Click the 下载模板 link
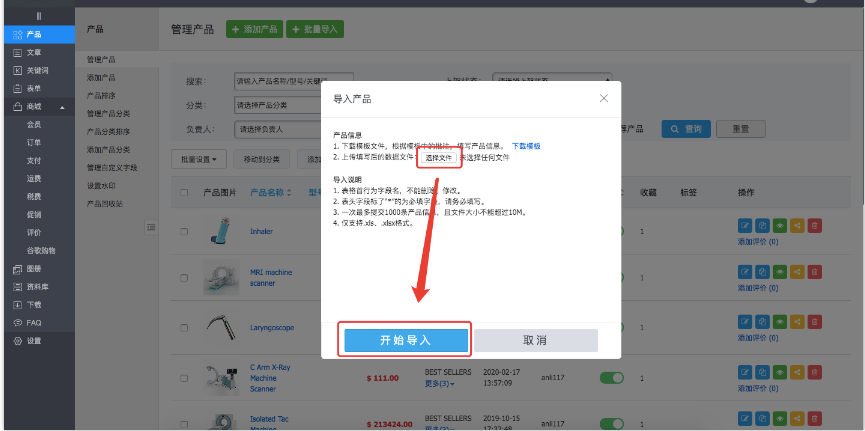Screen dimensions: 865x431 tap(526, 146)
